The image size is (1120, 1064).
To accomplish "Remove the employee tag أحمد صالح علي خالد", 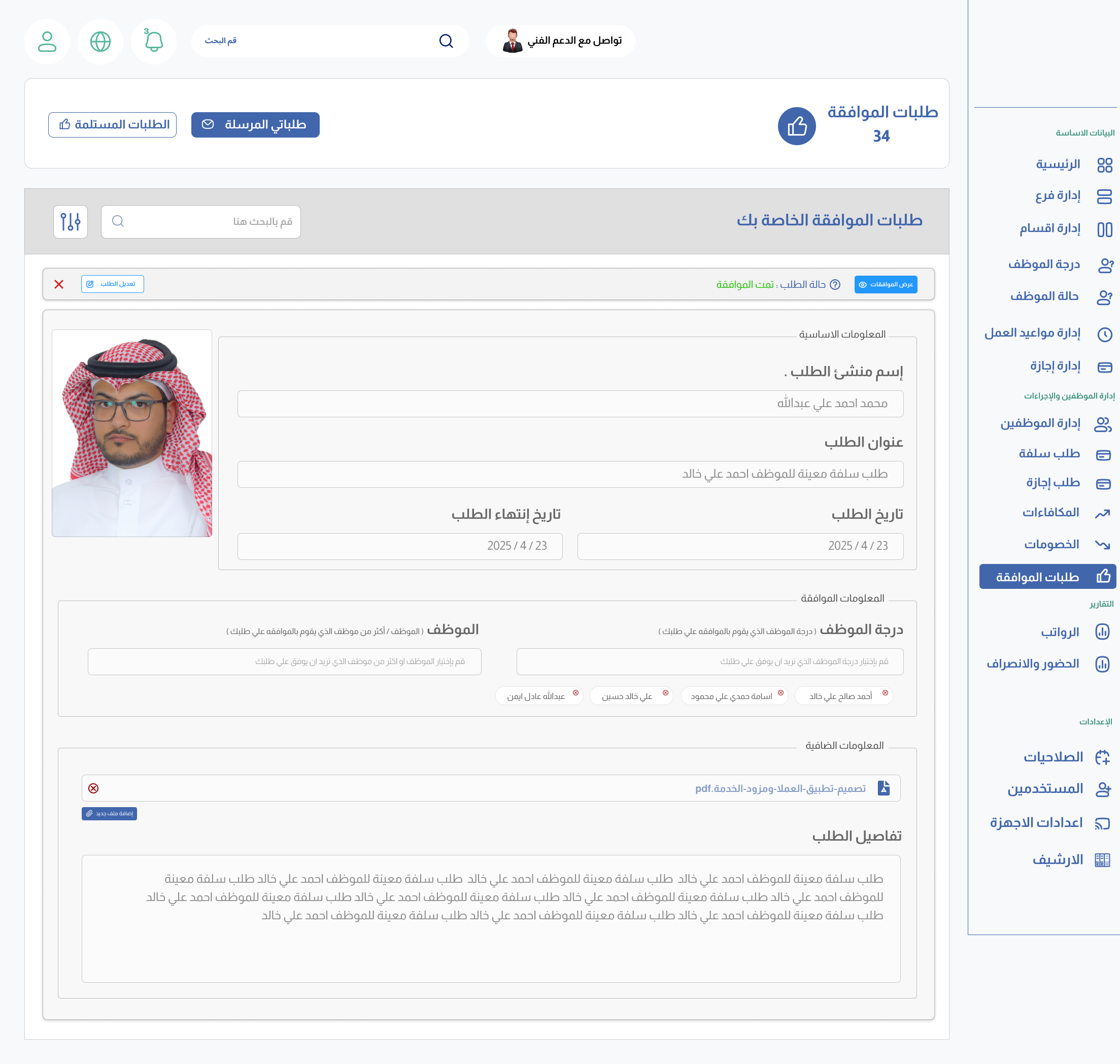I will [886, 692].
